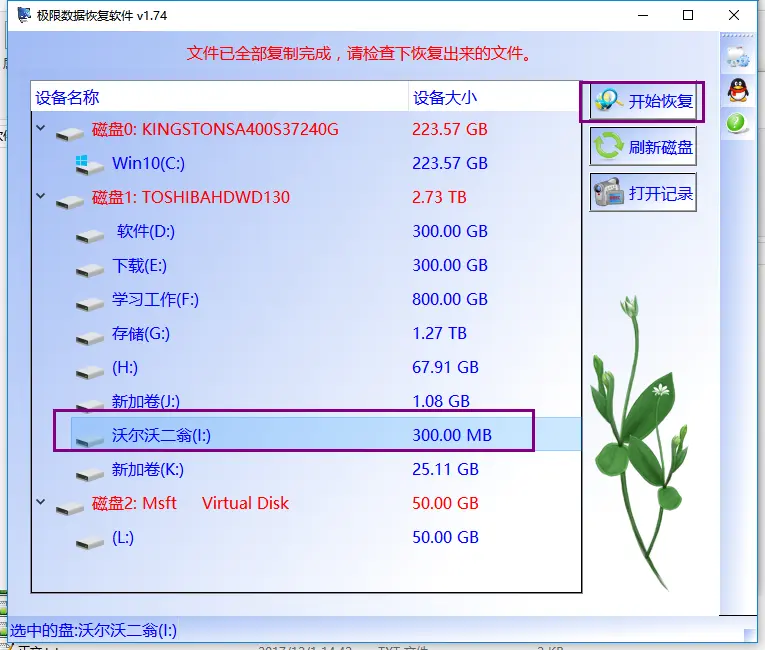Click the red message 文件已全部复制完成

[259, 53]
